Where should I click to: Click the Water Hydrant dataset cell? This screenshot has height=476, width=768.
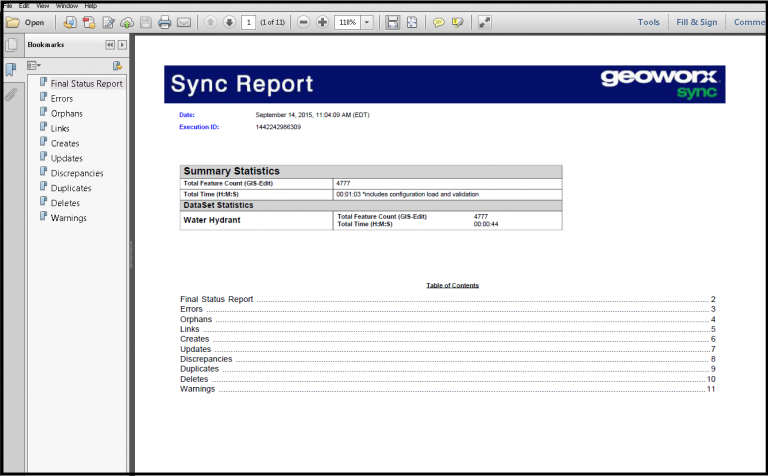[256, 220]
